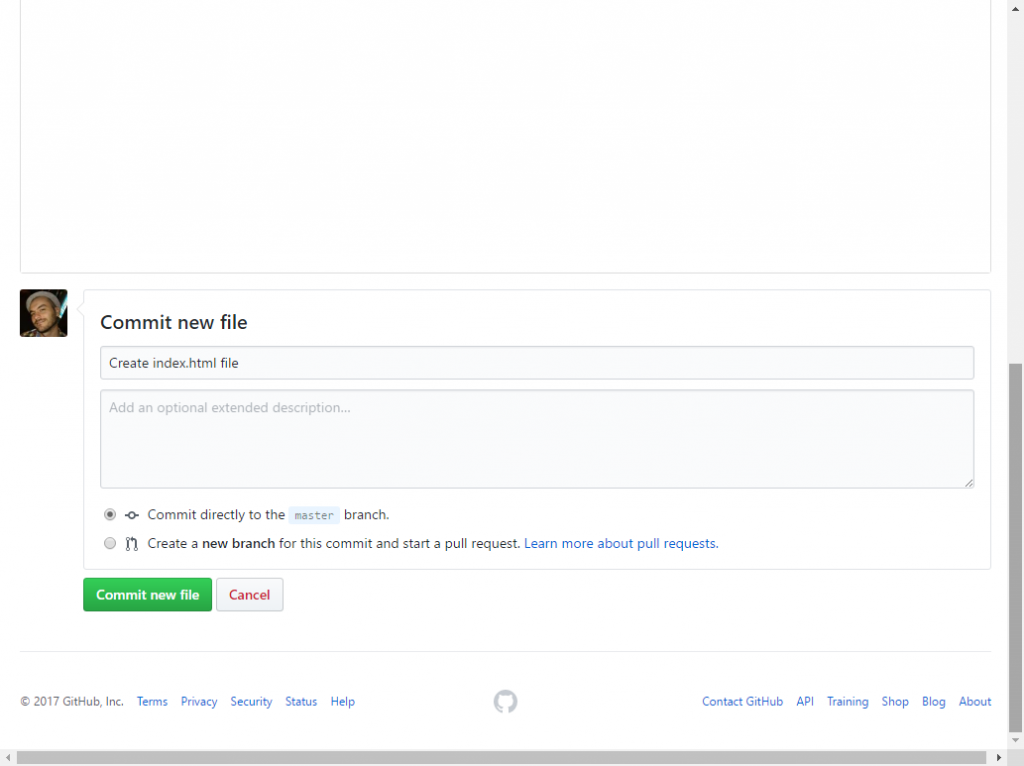Open the Terms footer link
The image size is (1024, 766).
(152, 701)
